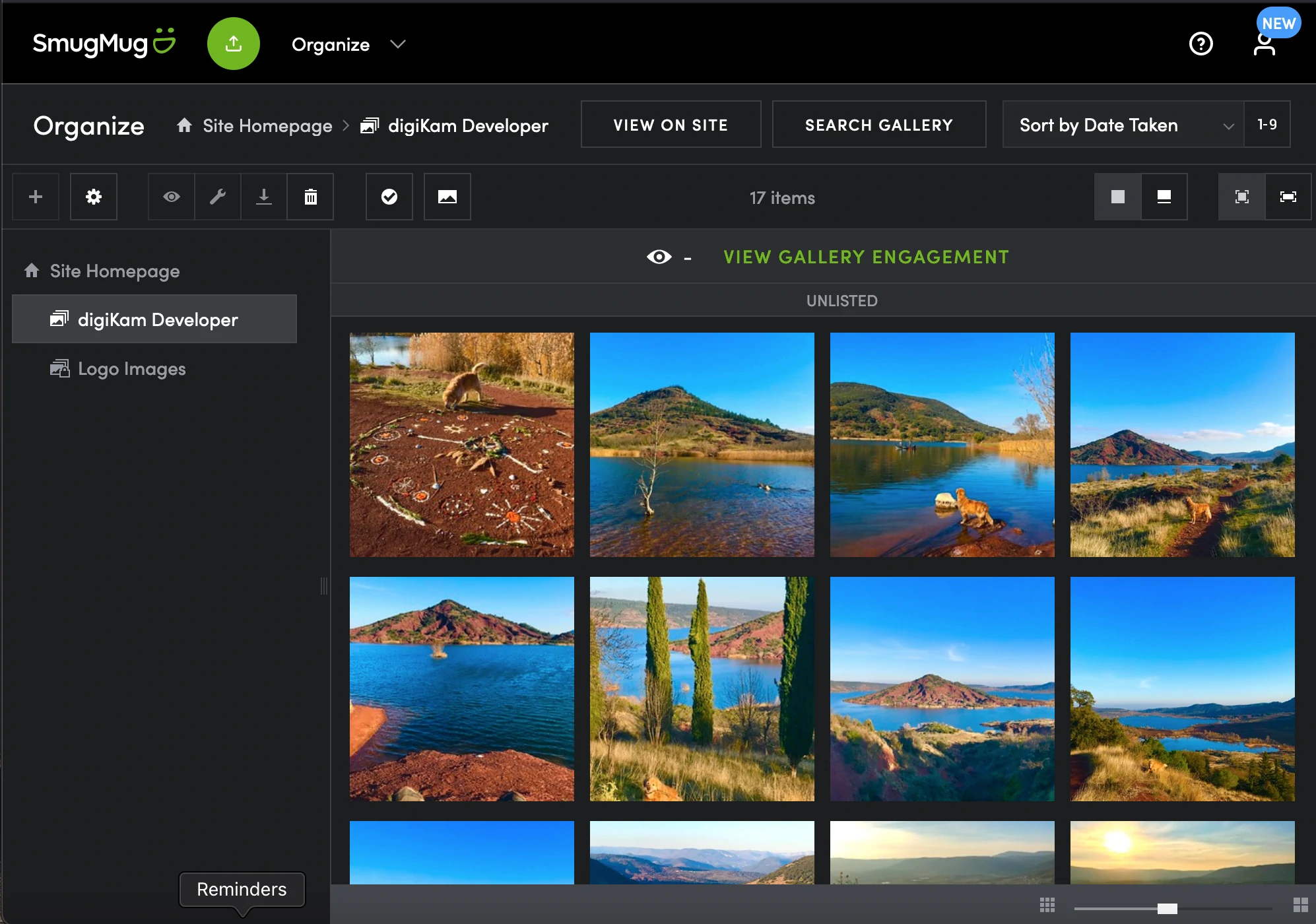Click the VIEW ON SITE button
Image resolution: width=1316 pixels, height=924 pixels.
tap(671, 125)
